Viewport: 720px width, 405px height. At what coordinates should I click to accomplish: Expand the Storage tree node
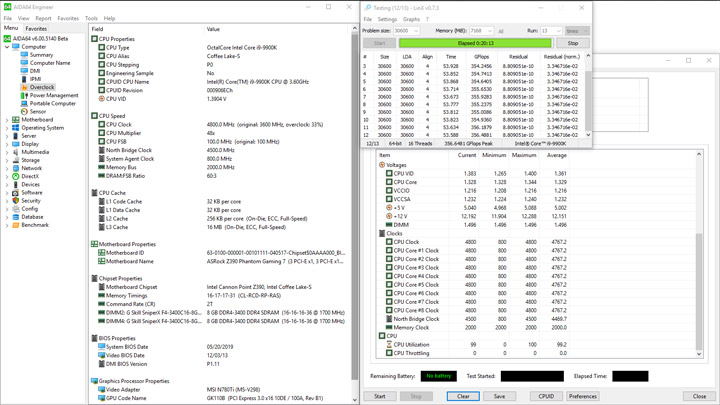point(7,160)
